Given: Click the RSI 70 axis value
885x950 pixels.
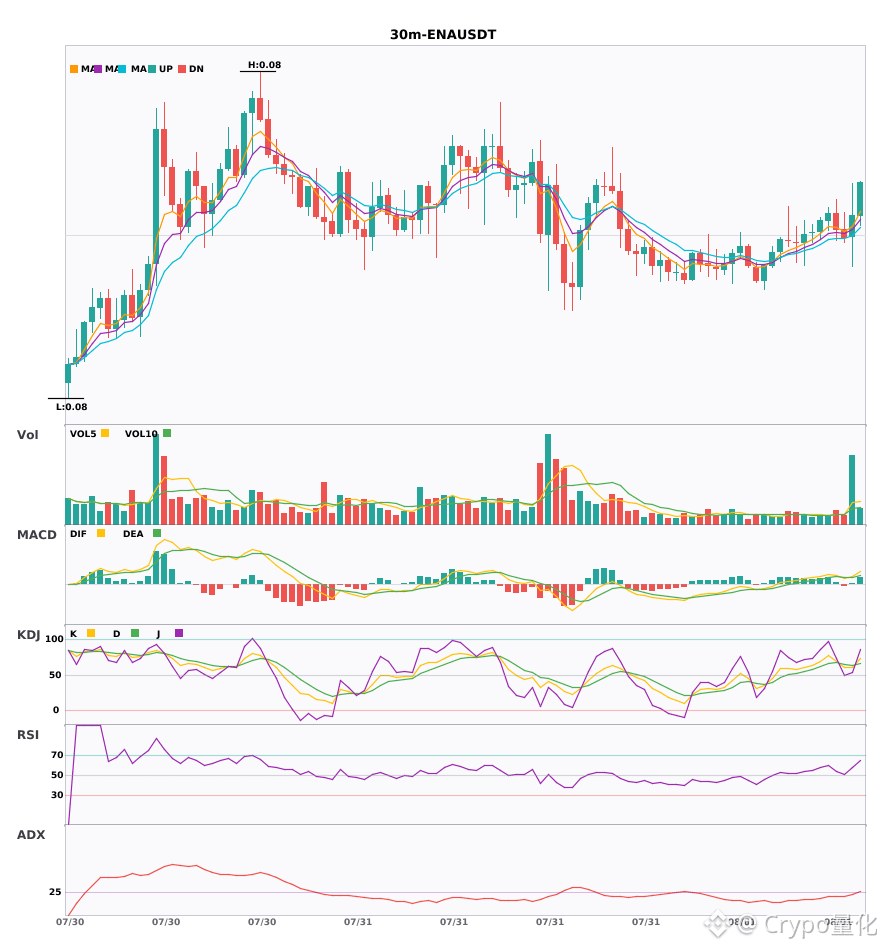Looking at the screenshot, I should click(x=57, y=754).
